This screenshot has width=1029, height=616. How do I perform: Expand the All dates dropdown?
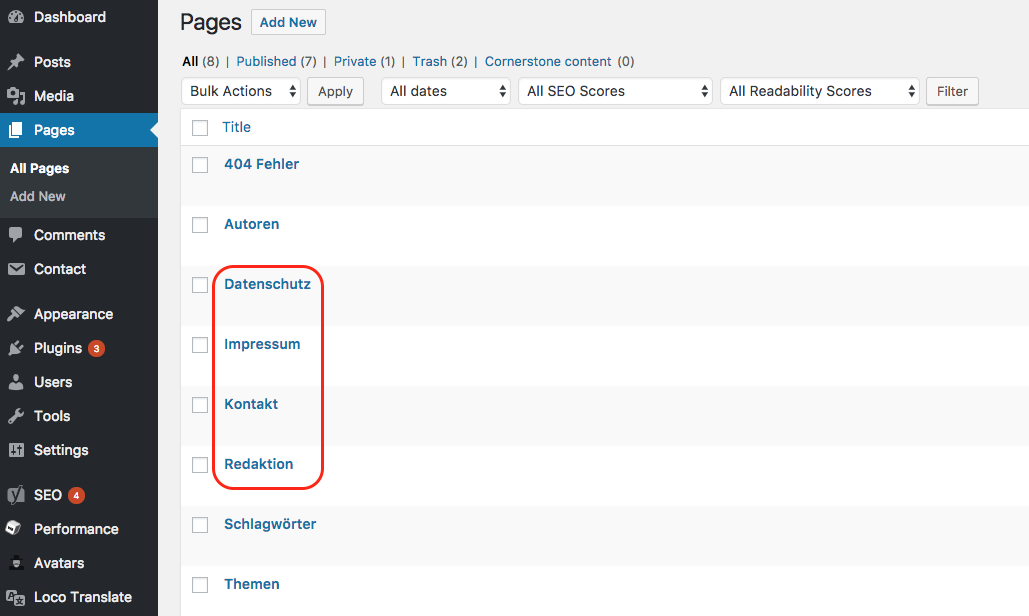[446, 91]
